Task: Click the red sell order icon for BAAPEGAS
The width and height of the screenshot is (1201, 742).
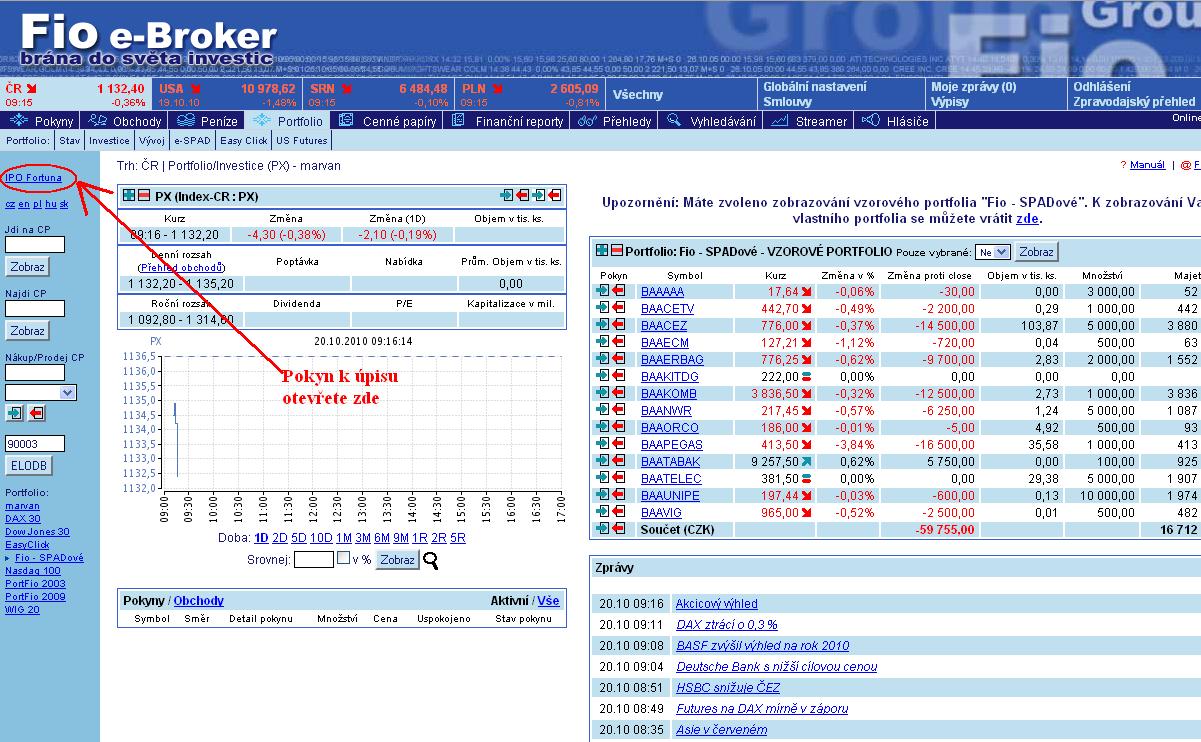Action: pyautogui.click(x=618, y=444)
